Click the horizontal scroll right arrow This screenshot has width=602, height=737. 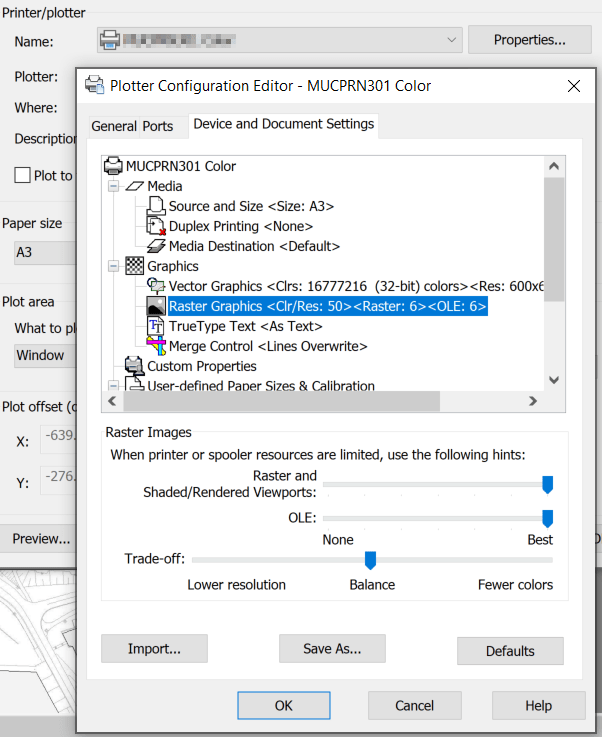point(533,401)
